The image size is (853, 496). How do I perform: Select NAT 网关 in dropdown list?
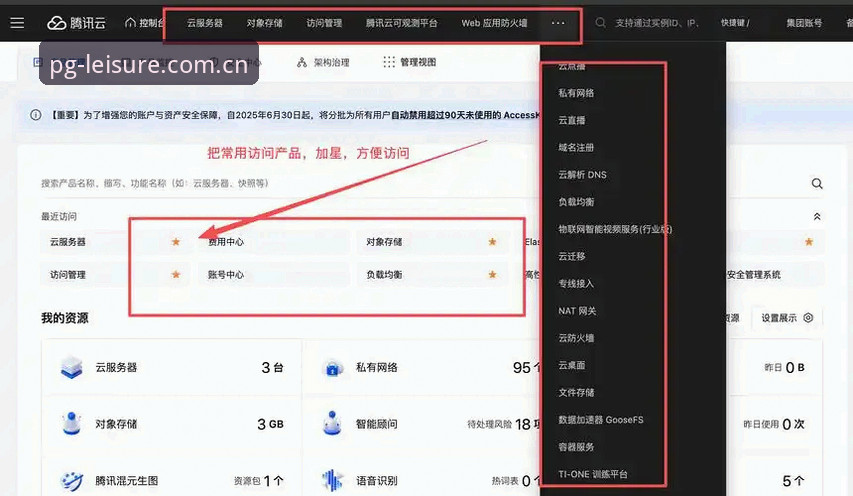point(577,311)
